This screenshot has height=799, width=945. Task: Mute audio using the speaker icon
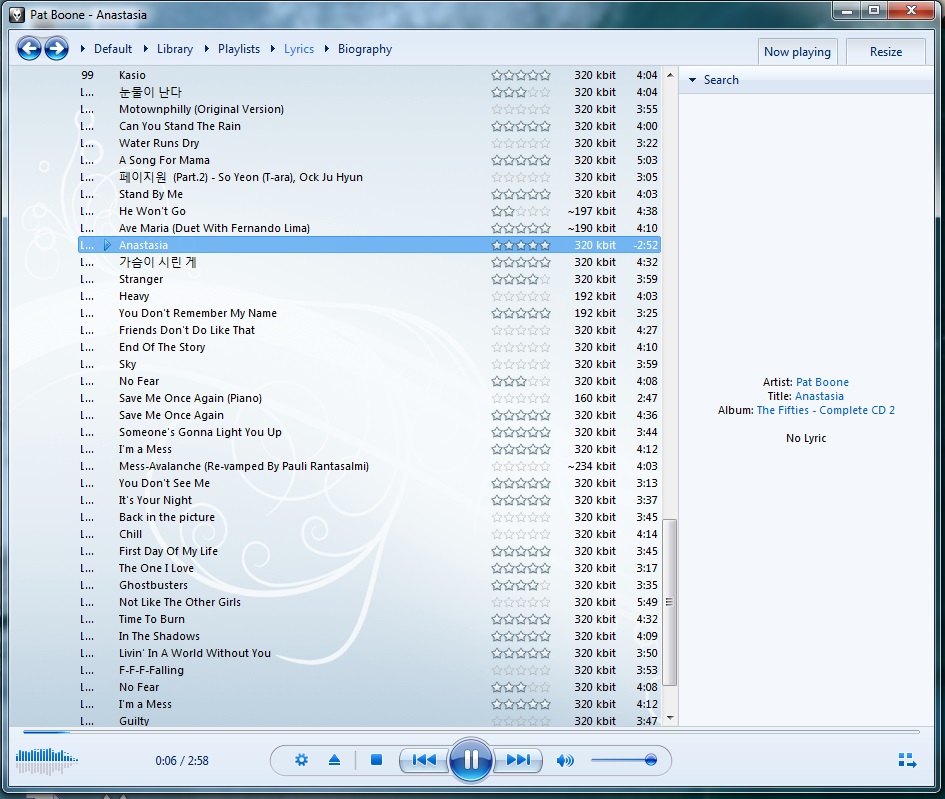565,760
